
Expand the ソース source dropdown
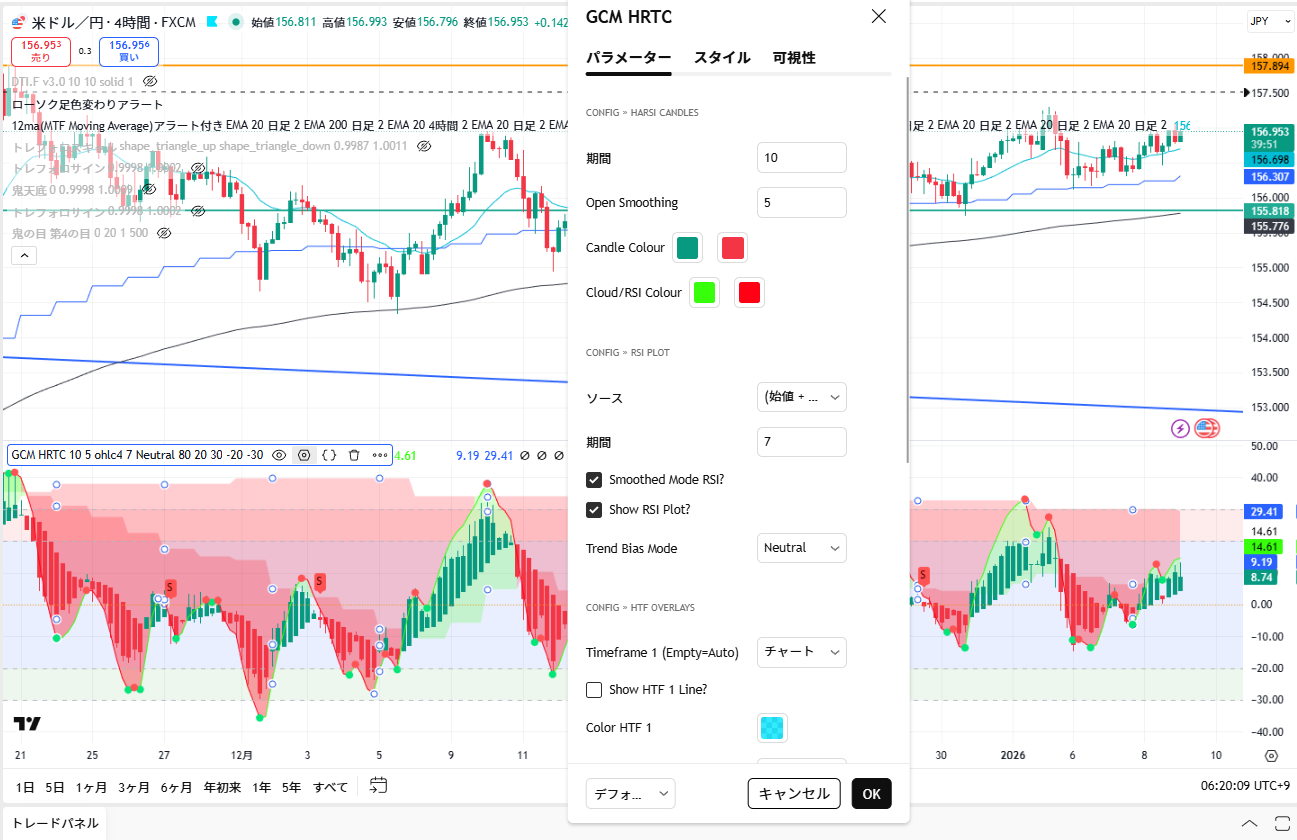click(x=801, y=398)
